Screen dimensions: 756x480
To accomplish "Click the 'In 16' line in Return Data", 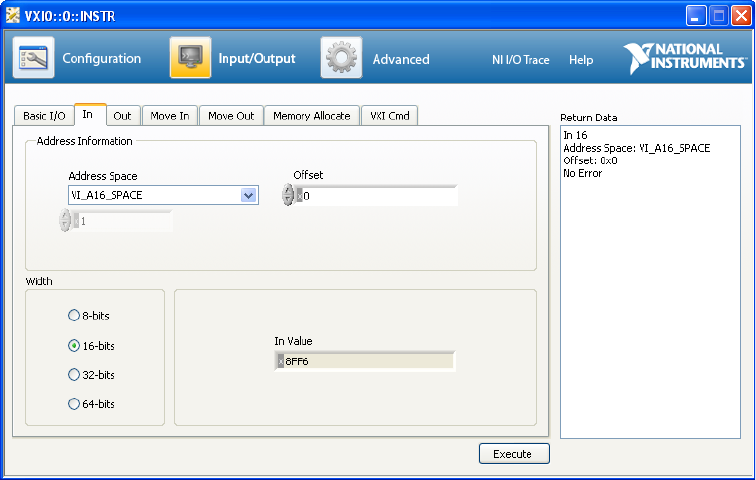I will (x=575, y=135).
